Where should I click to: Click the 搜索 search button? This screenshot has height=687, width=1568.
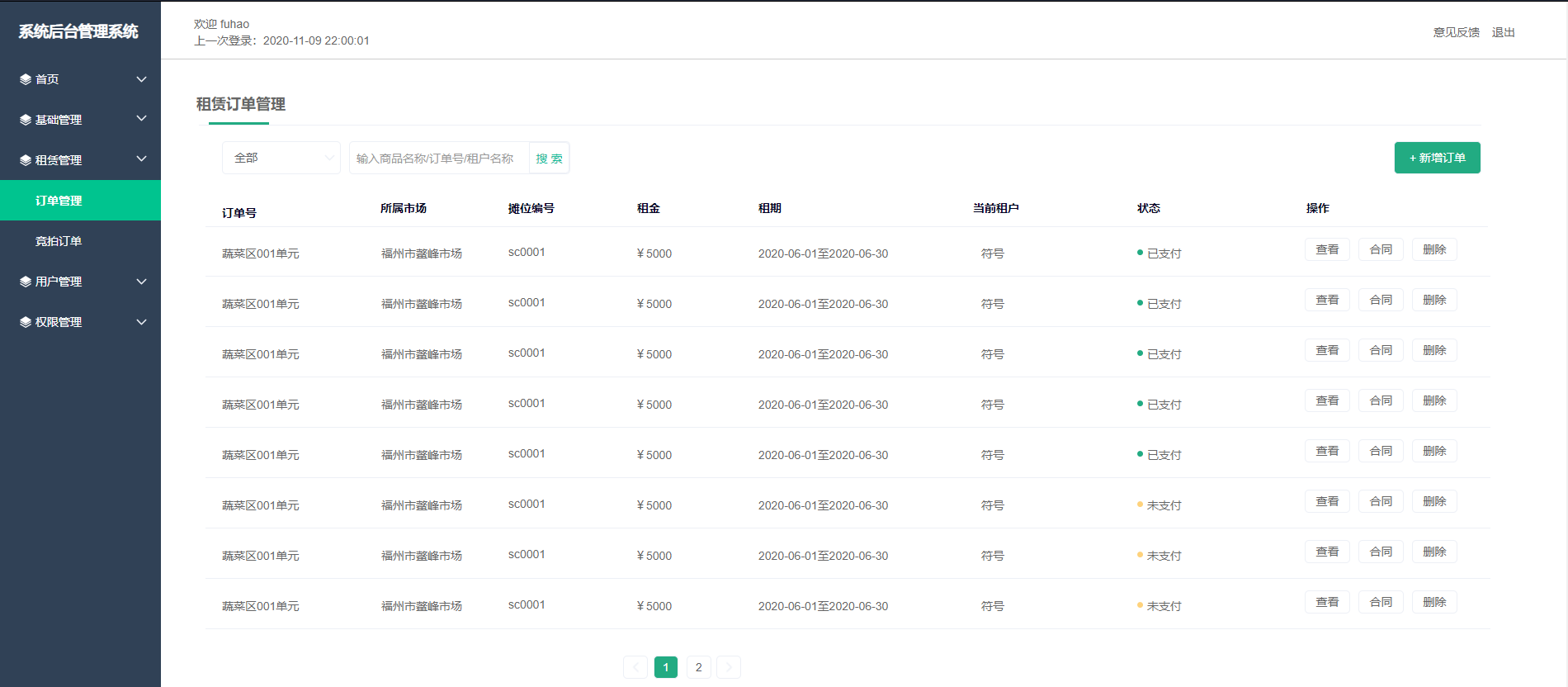(x=549, y=159)
